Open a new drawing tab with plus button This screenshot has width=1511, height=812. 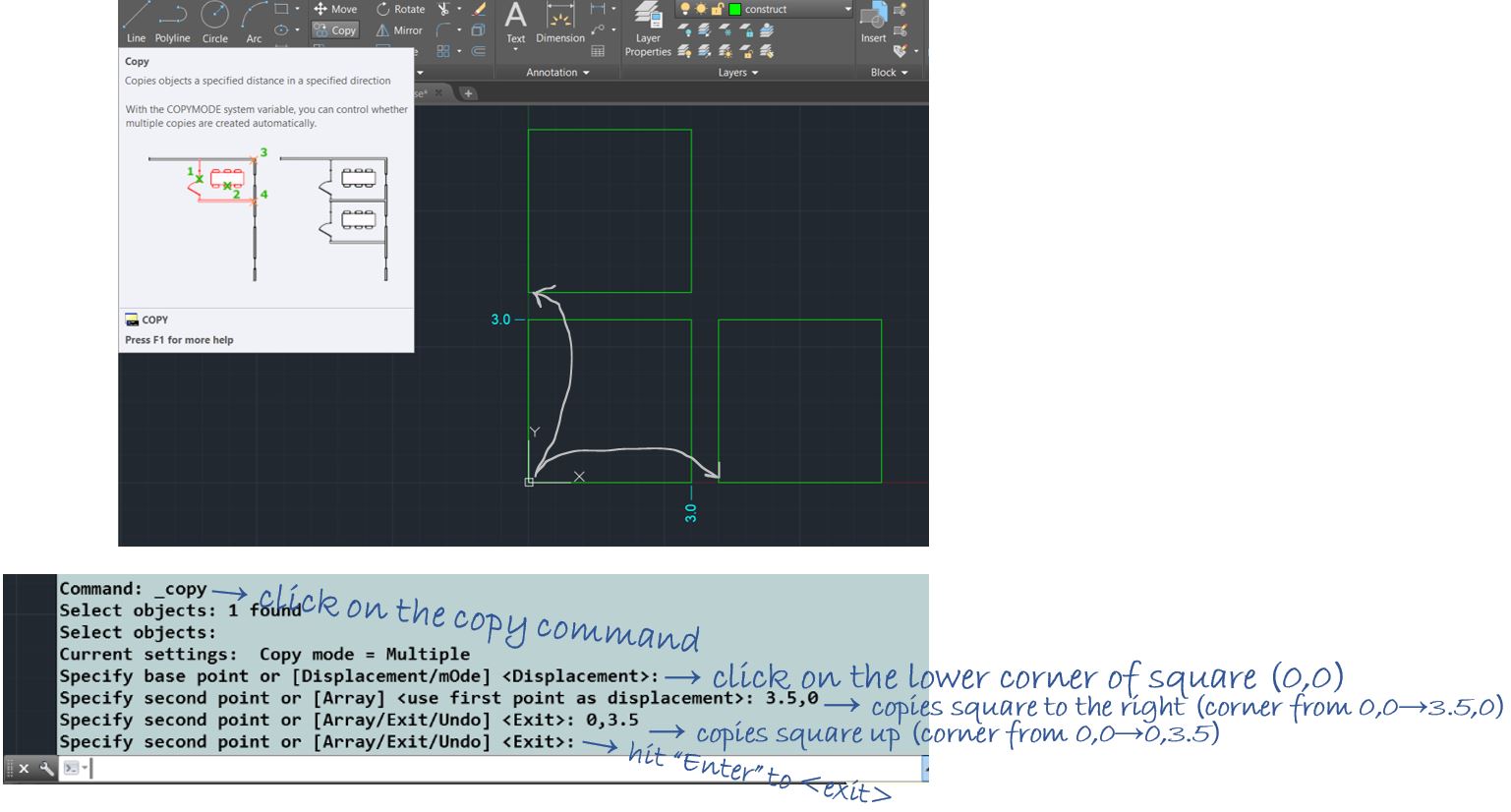(x=469, y=92)
